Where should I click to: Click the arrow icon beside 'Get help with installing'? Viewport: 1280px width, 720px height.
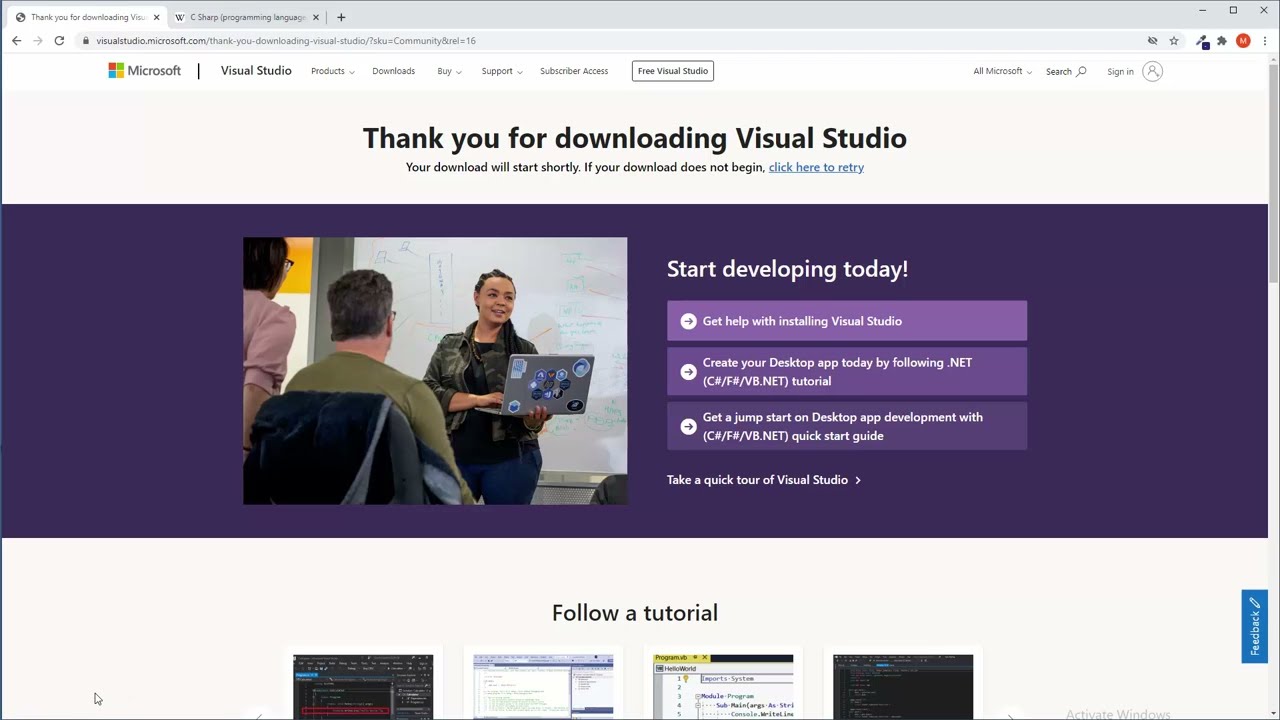pos(688,321)
